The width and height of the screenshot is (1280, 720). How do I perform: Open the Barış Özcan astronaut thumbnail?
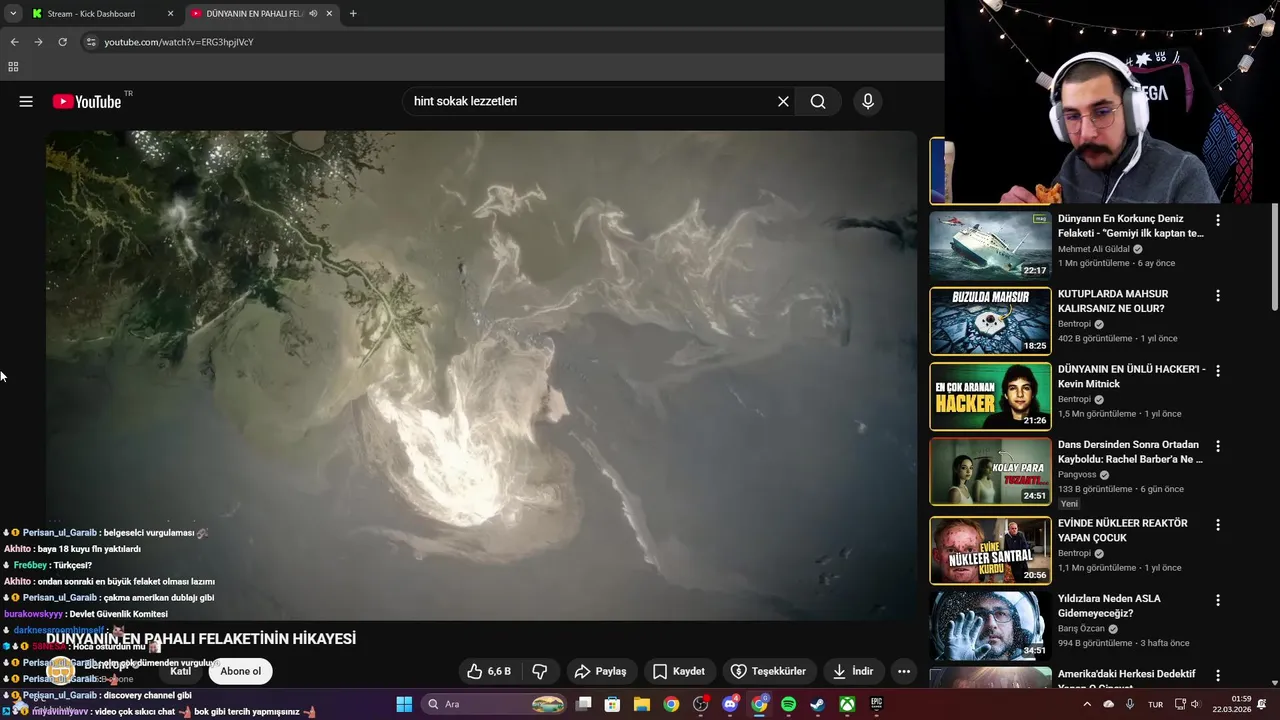point(990,625)
